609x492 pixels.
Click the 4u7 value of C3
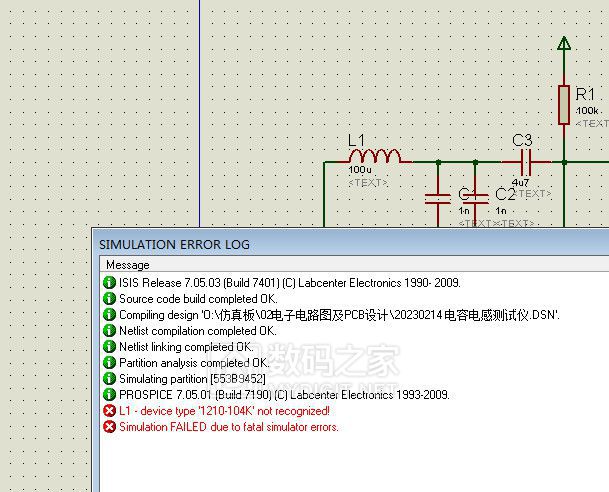520,182
